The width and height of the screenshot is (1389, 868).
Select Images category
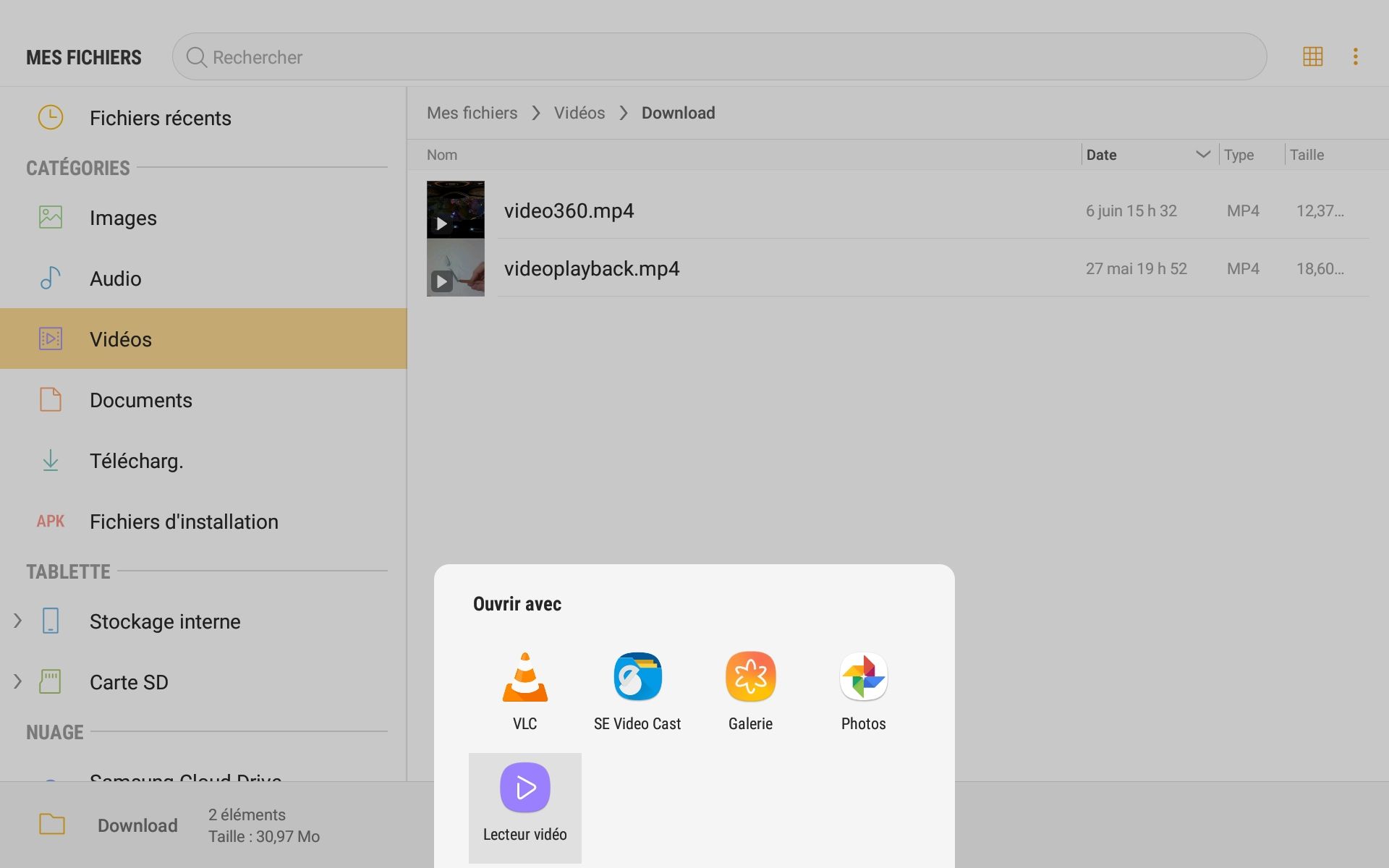tap(123, 218)
